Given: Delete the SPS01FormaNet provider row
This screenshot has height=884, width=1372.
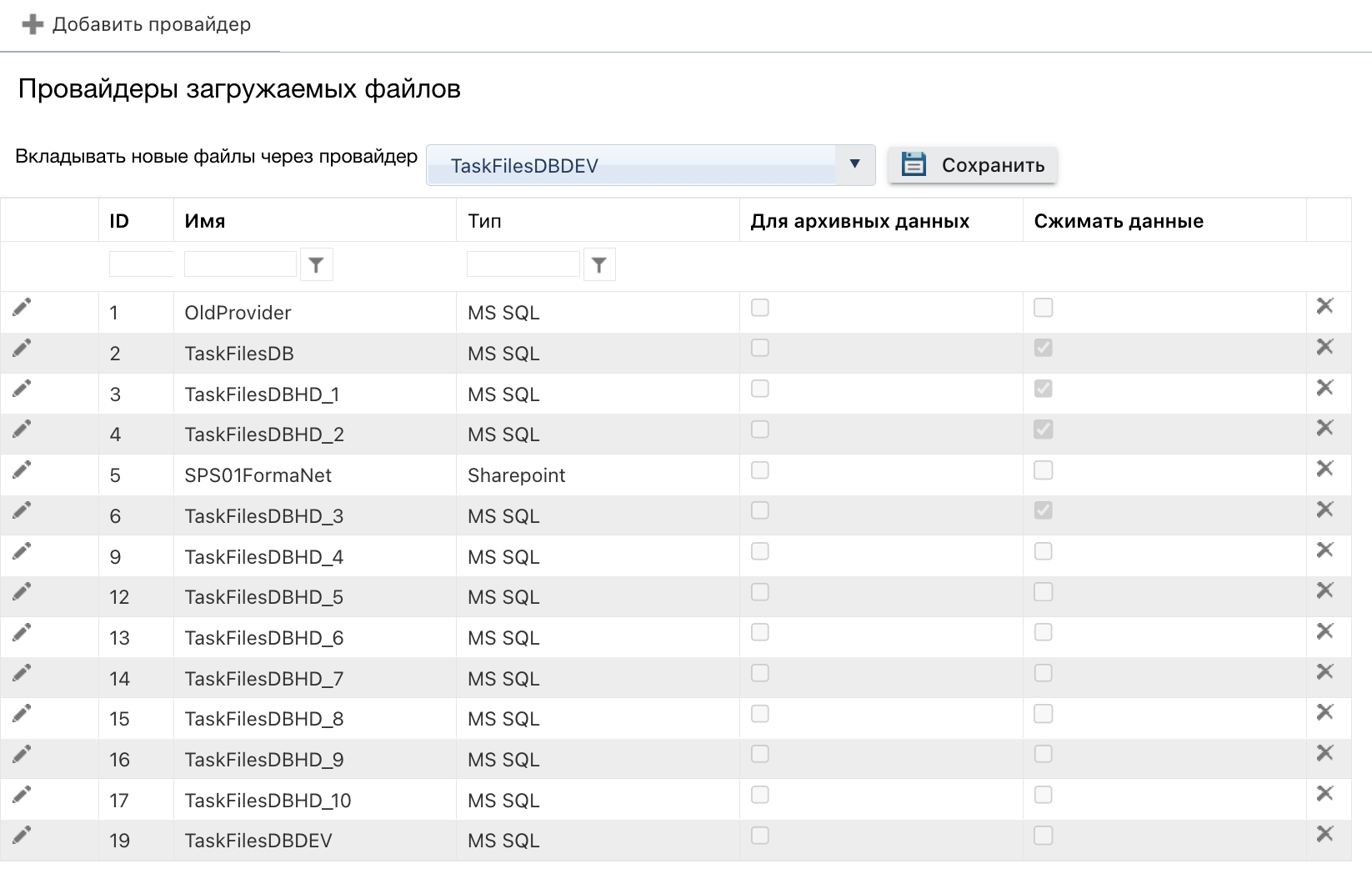Looking at the screenshot, I should point(1324,469).
